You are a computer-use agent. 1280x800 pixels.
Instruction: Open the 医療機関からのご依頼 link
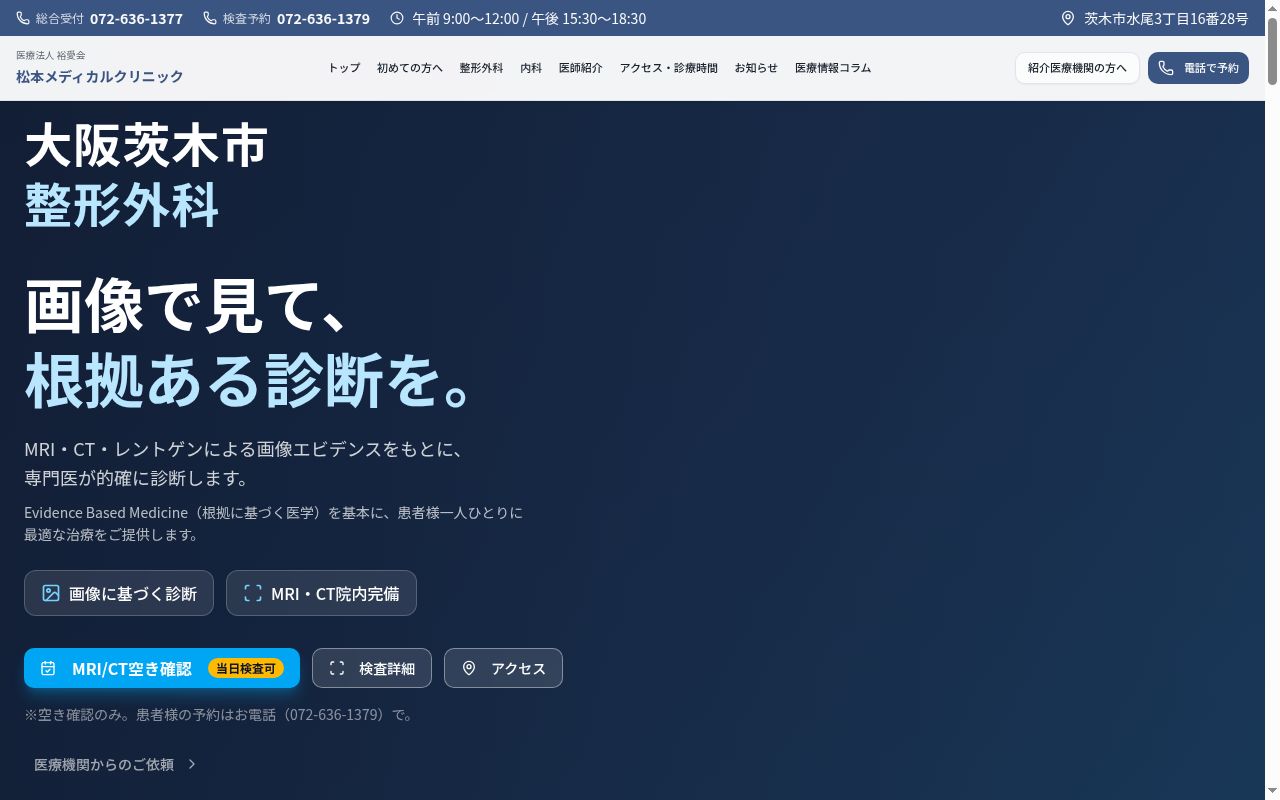(x=115, y=764)
